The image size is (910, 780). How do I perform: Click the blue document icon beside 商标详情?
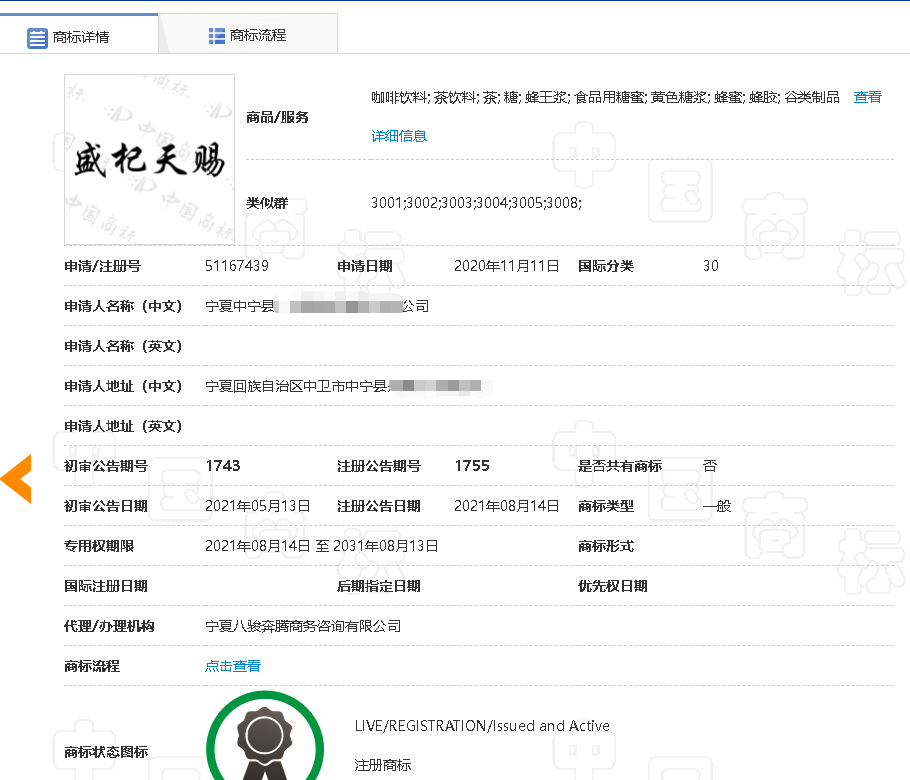37,38
